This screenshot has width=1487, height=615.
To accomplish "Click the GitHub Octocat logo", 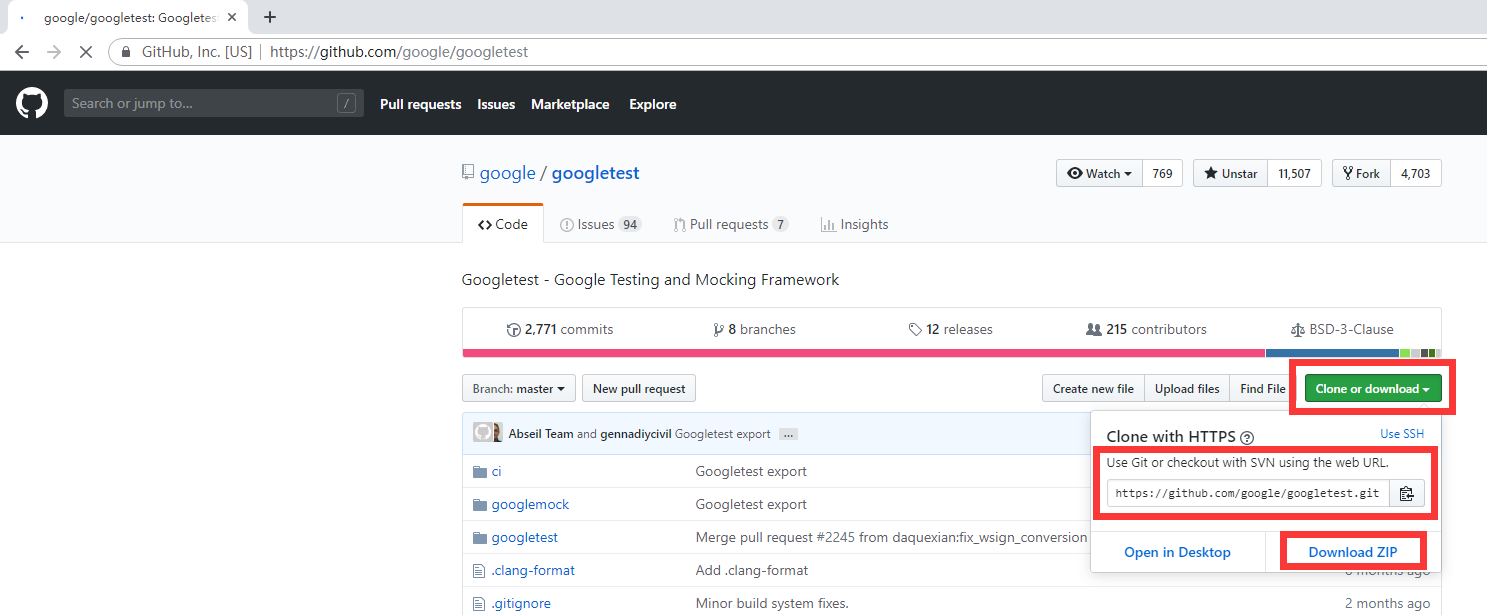I will click(x=32, y=103).
